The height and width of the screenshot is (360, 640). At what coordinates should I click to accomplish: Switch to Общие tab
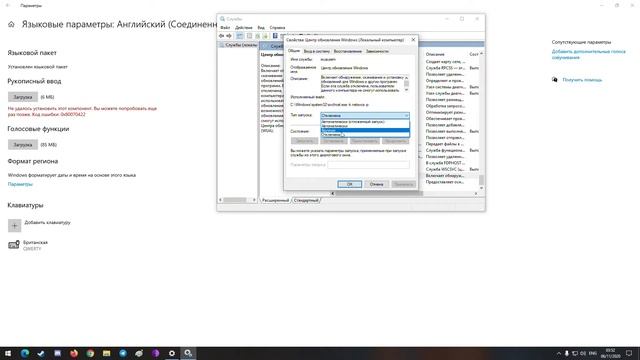pyautogui.click(x=294, y=51)
